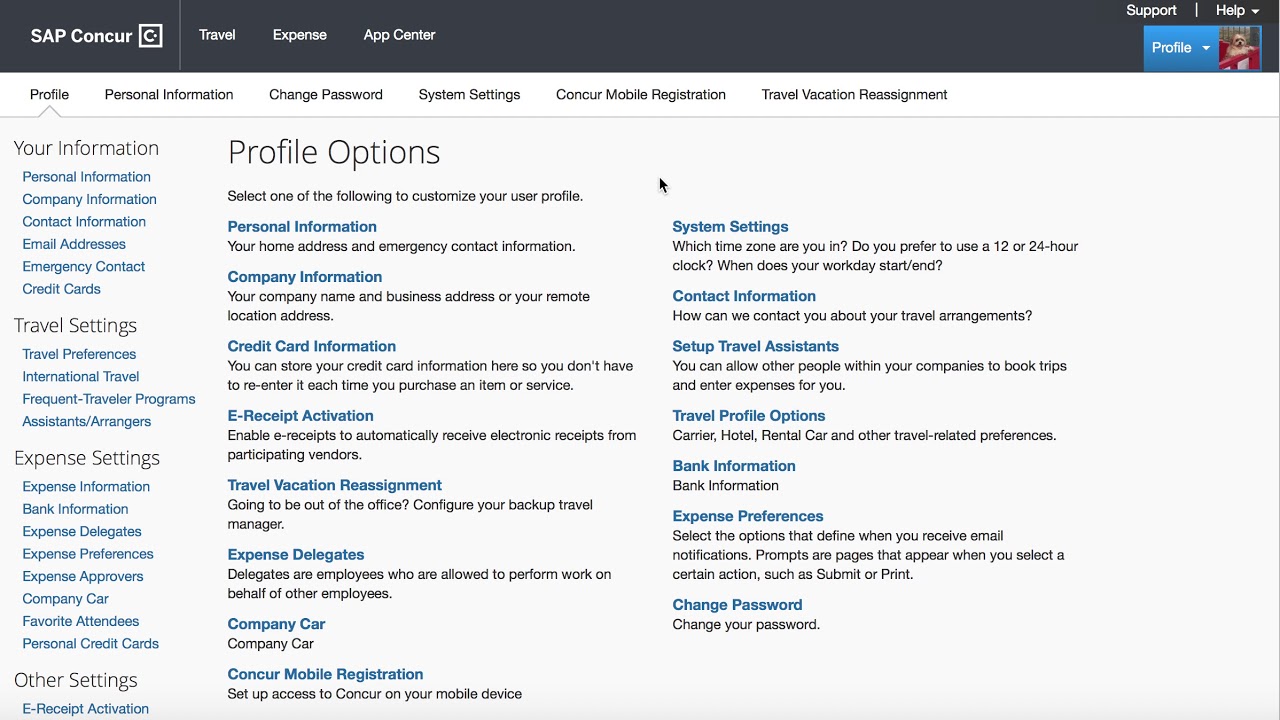Click Change Password heading in Profile Options

(x=737, y=606)
